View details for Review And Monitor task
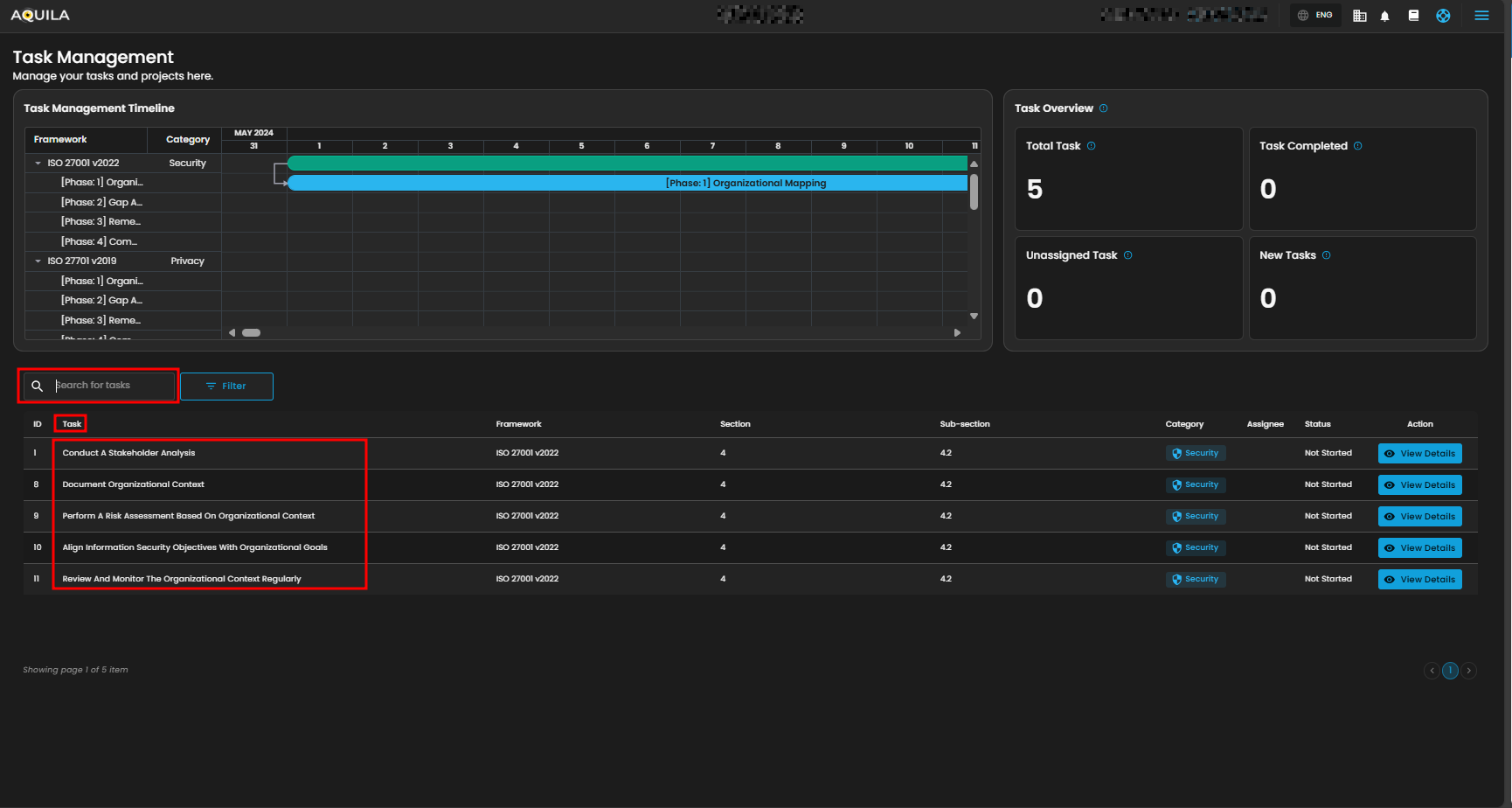The height and width of the screenshot is (808, 1512). pos(1419,580)
